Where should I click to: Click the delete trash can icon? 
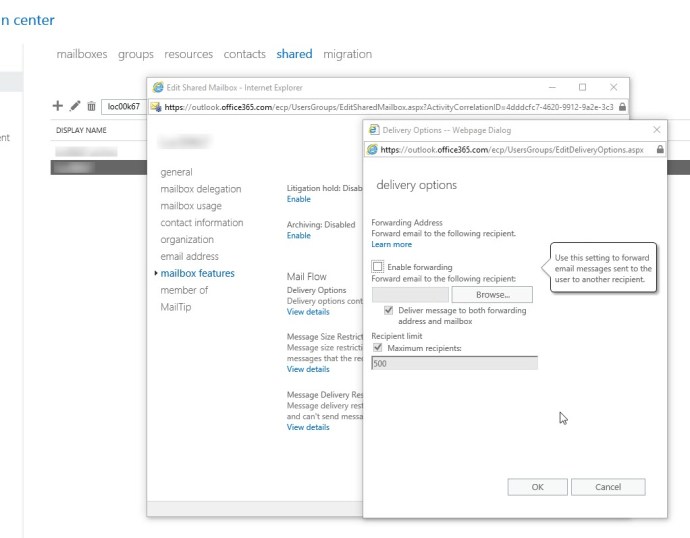91,106
